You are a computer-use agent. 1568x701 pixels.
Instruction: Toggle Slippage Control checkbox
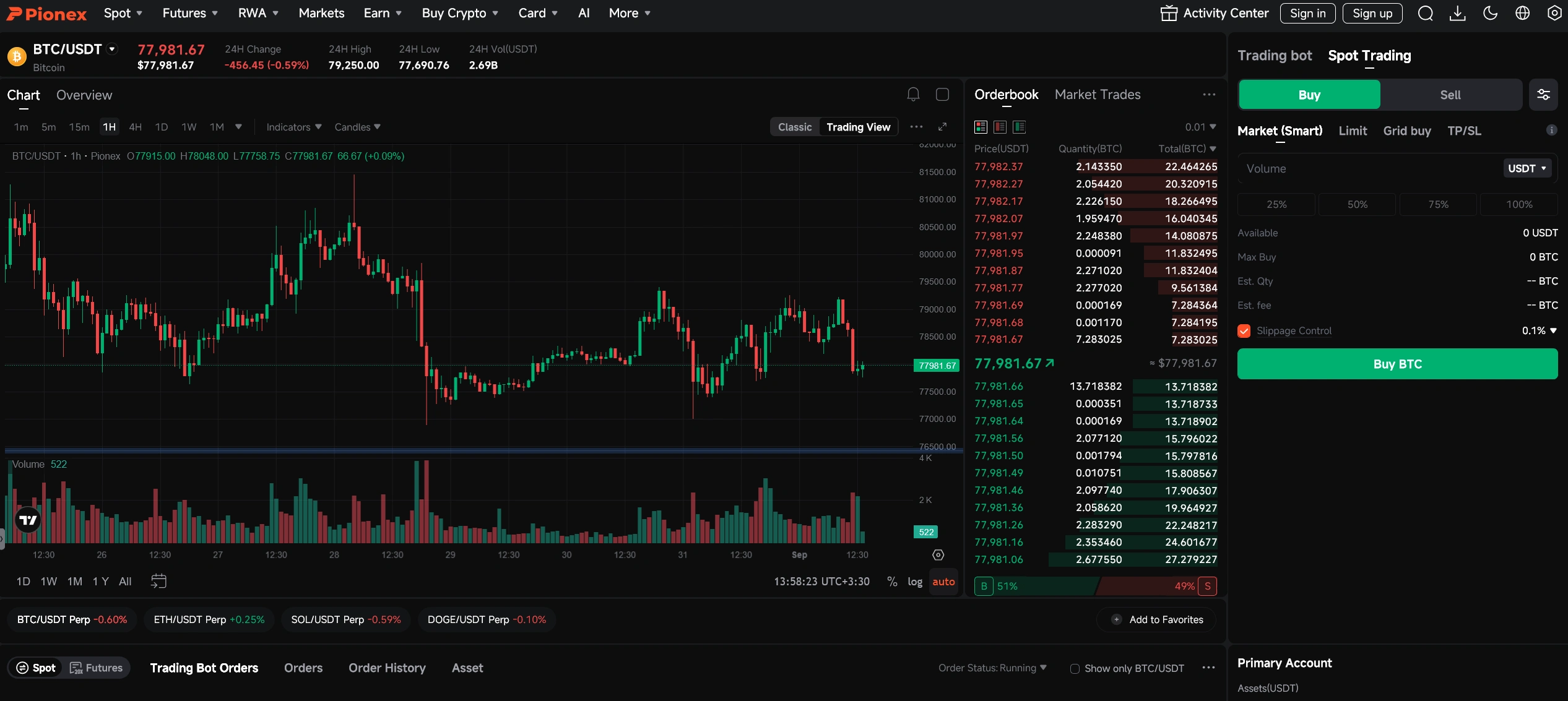point(1244,331)
